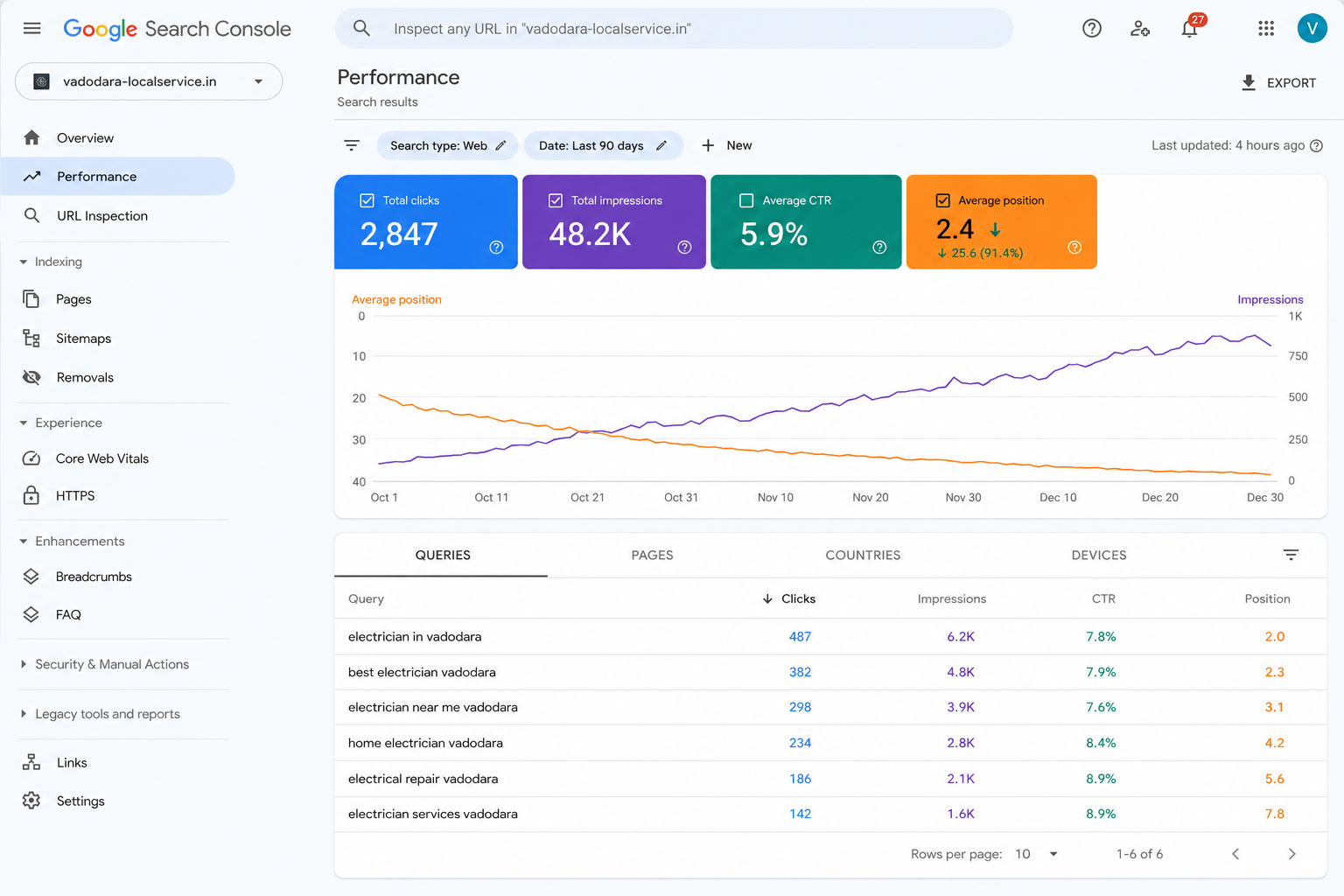Open the filter list icon beside Search type
The height and width of the screenshot is (896, 1344).
click(x=352, y=145)
